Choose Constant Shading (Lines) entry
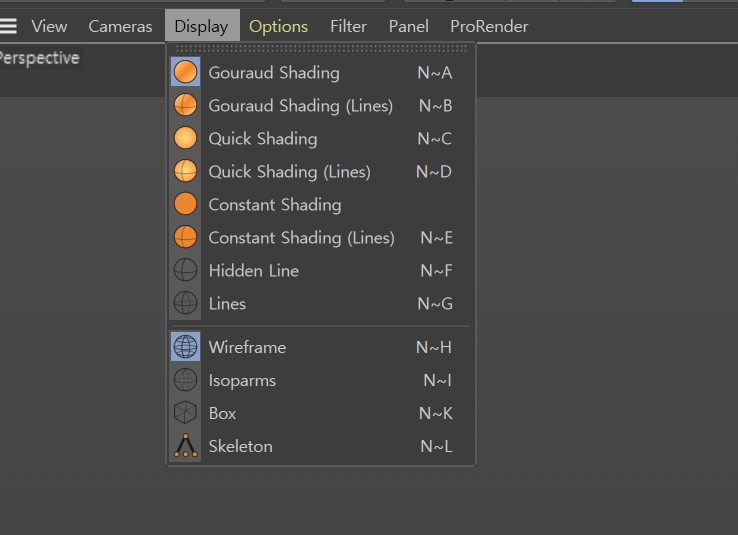This screenshot has width=738, height=535. point(321,237)
